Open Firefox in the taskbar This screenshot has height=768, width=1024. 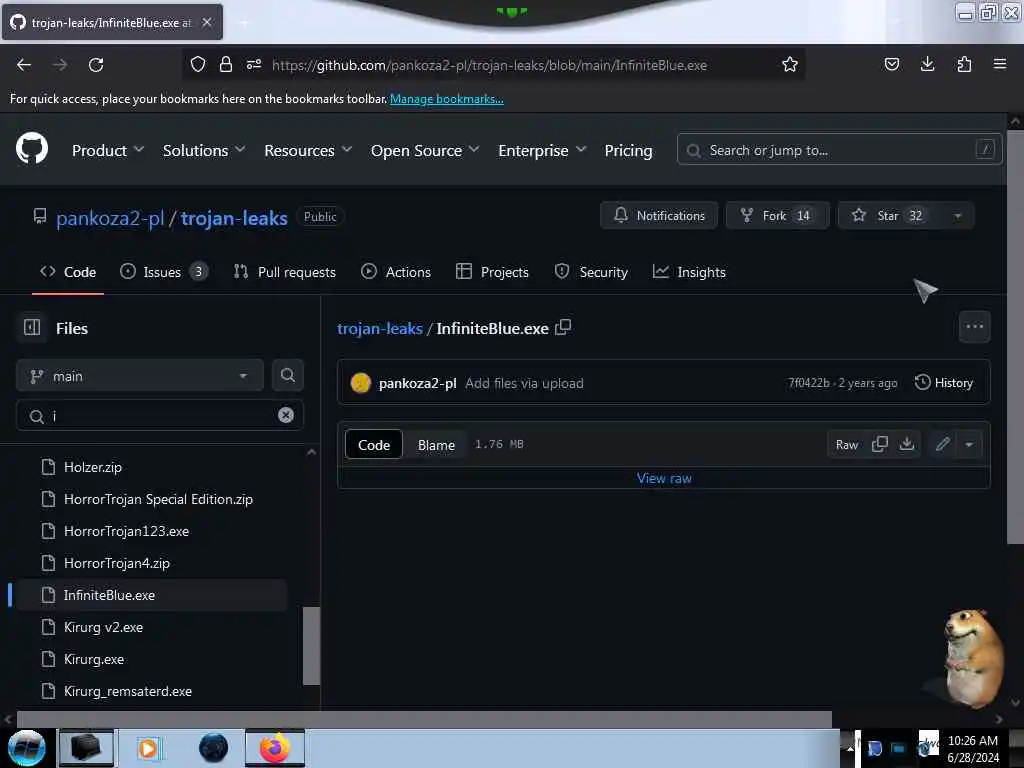[275, 748]
